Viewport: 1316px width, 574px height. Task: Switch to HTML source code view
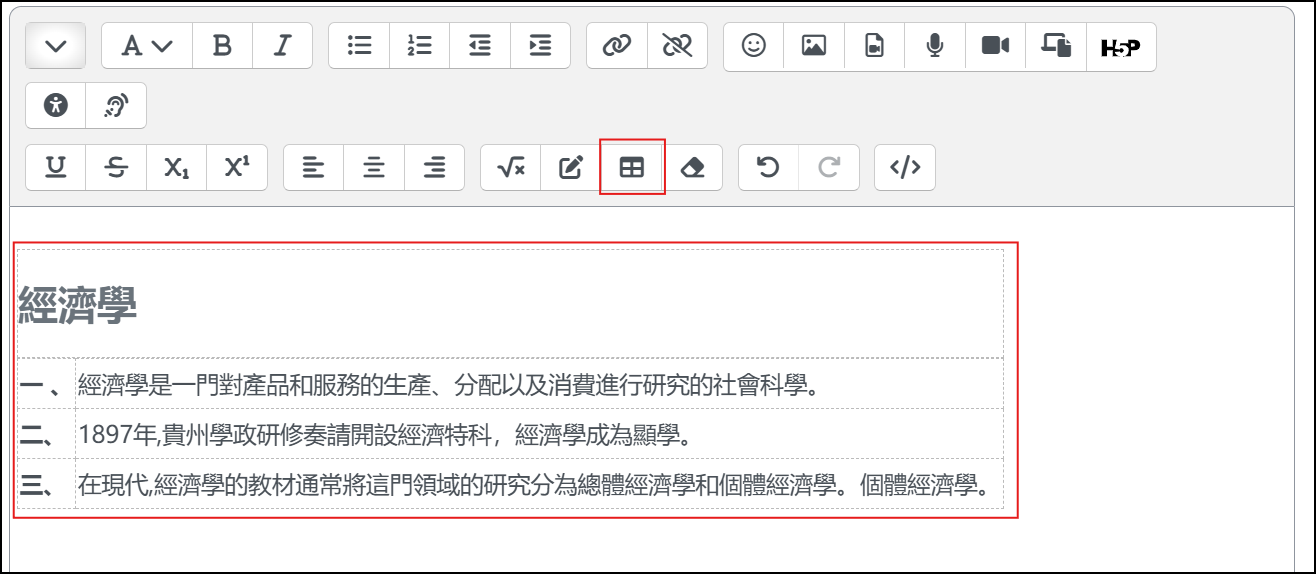(905, 168)
